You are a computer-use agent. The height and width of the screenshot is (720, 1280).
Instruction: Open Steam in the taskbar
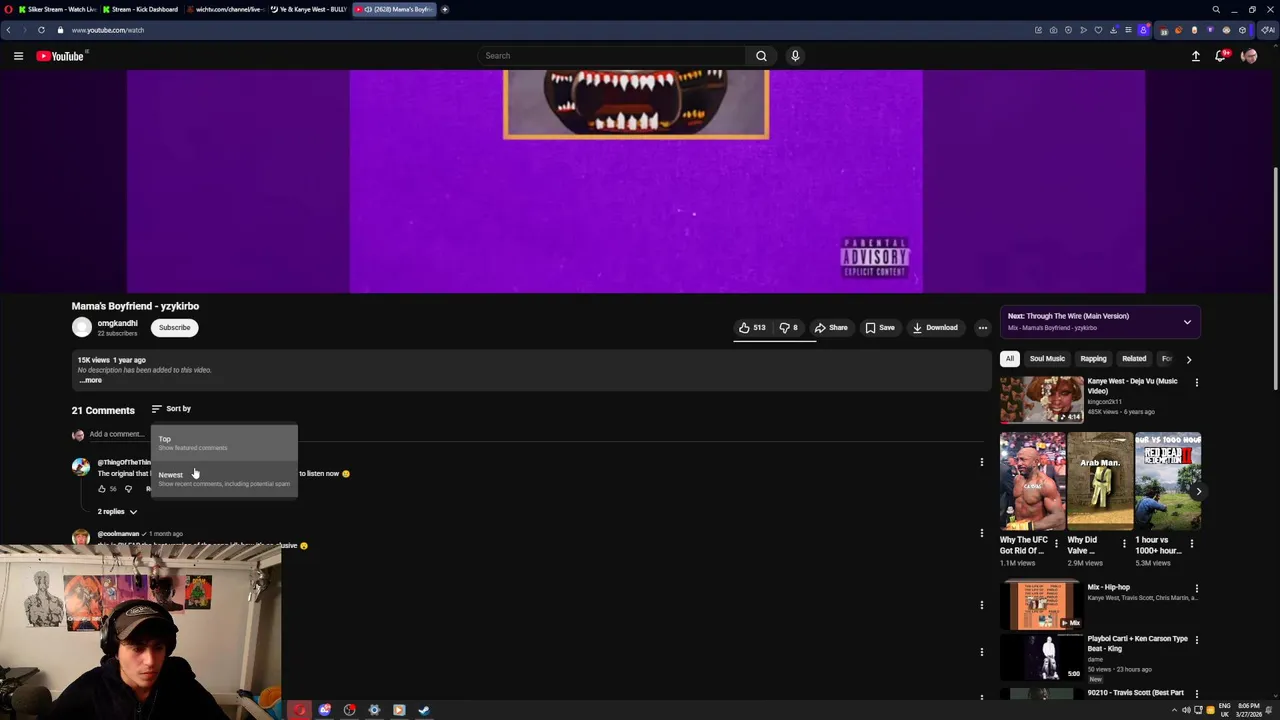[x=424, y=710]
